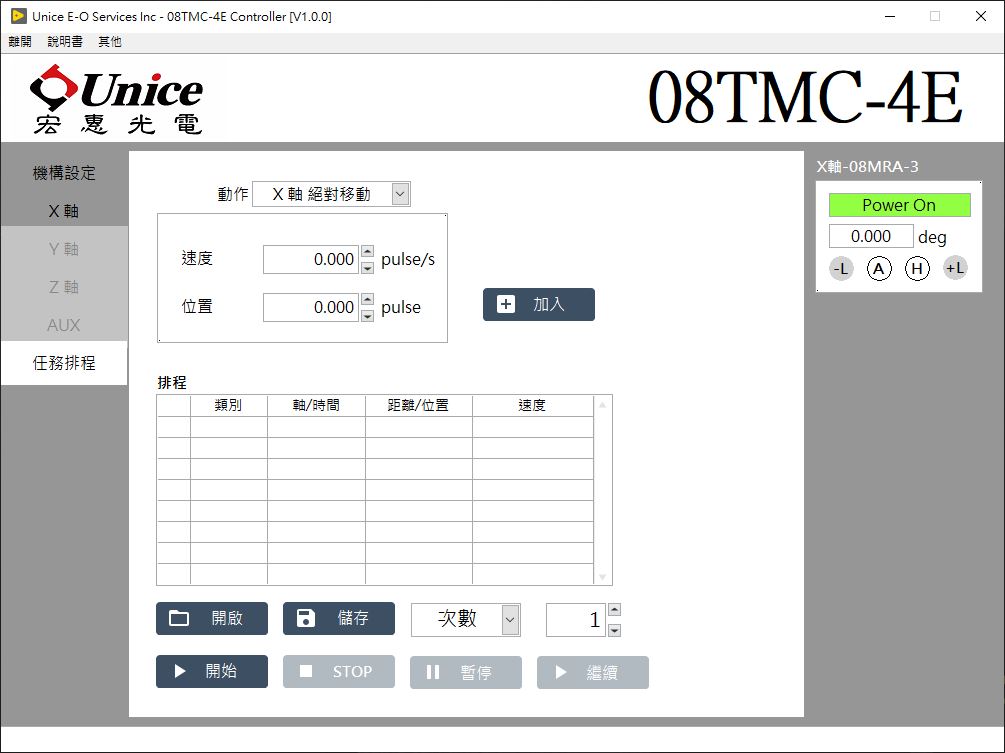Image resolution: width=1005 pixels, height=753 pixels.
Task: Click the X軸-08MRA-3 panel title
Action: tap(867, 167)
